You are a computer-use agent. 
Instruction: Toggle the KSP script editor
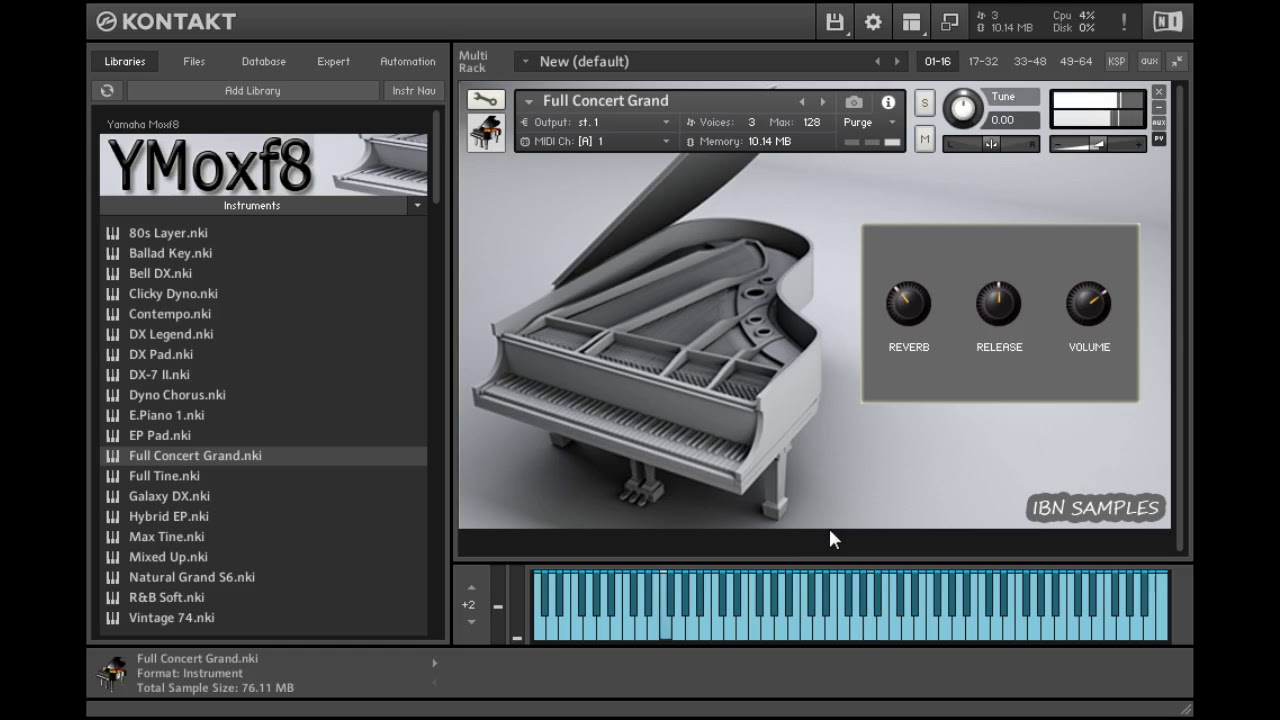(1116, 61)
